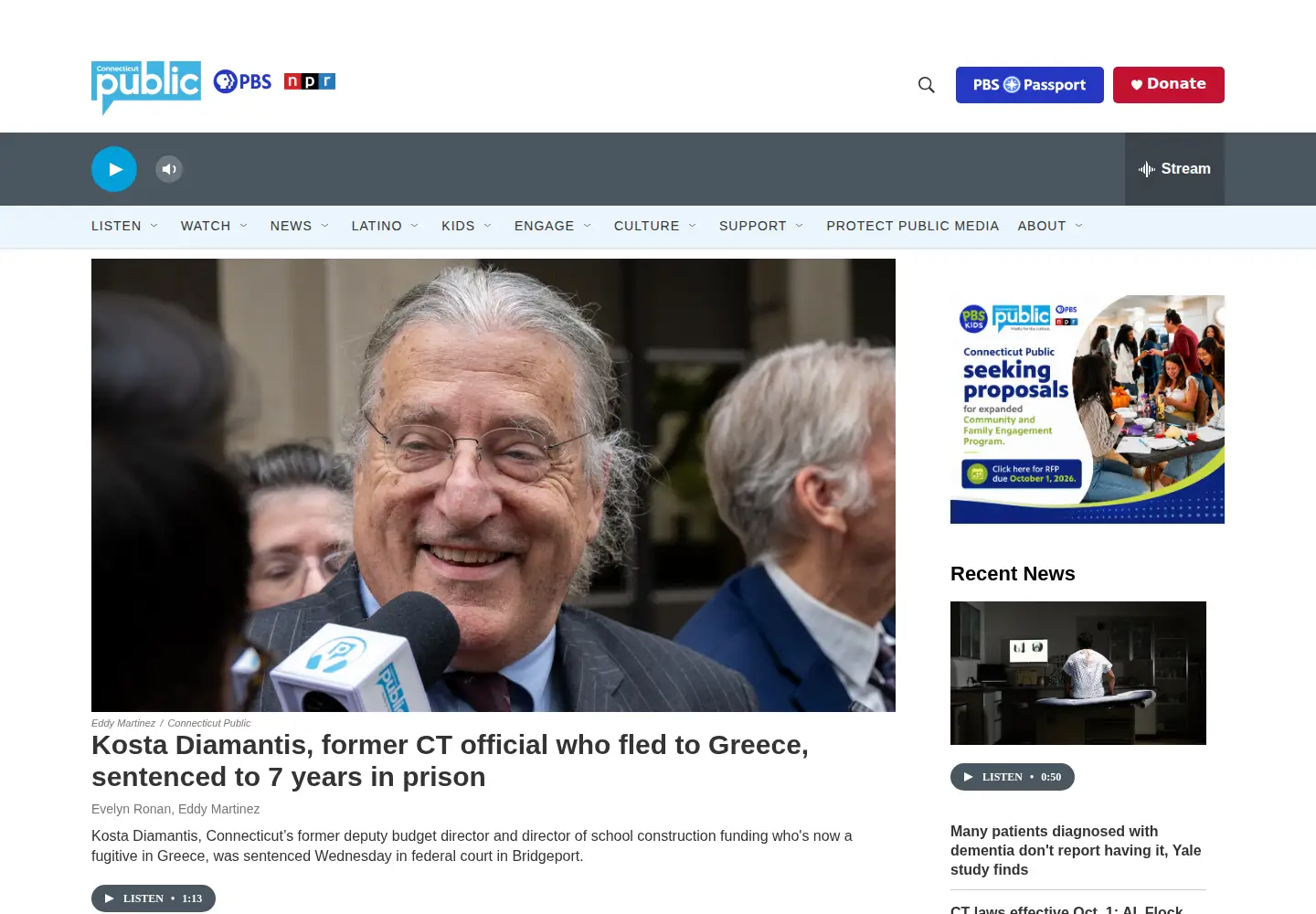Expand the Kids menu chevron
Image resolution: width=1316 pixels, height=914 pixels.
click(x=488, y=226)
